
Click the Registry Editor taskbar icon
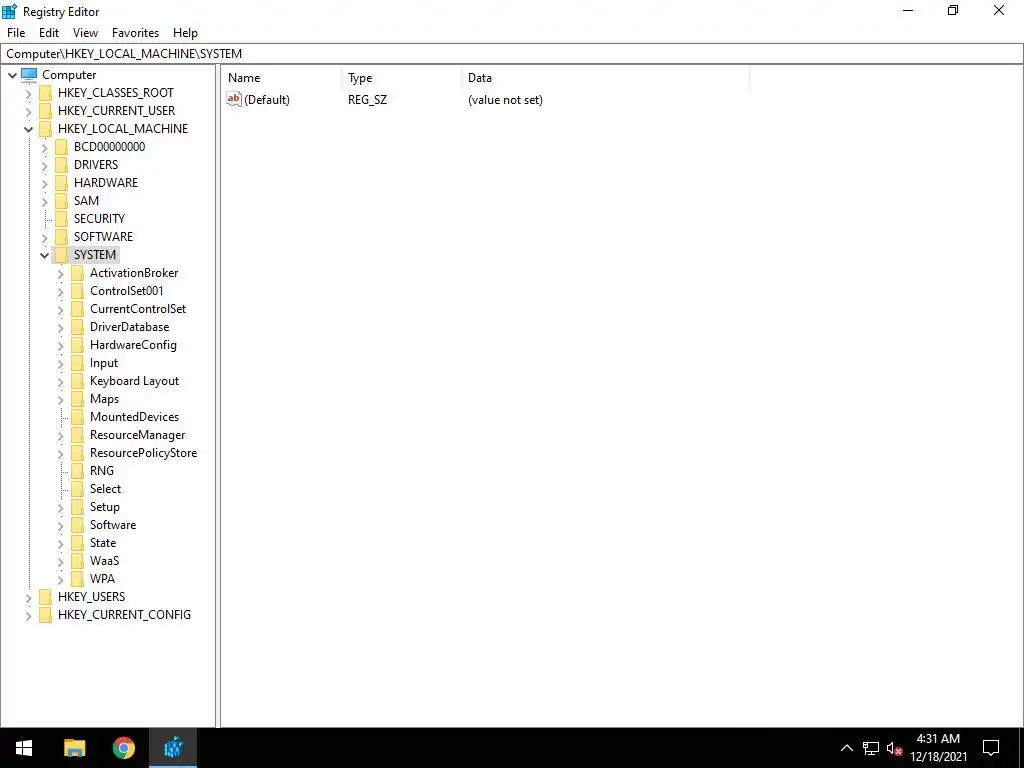[173, 748]
